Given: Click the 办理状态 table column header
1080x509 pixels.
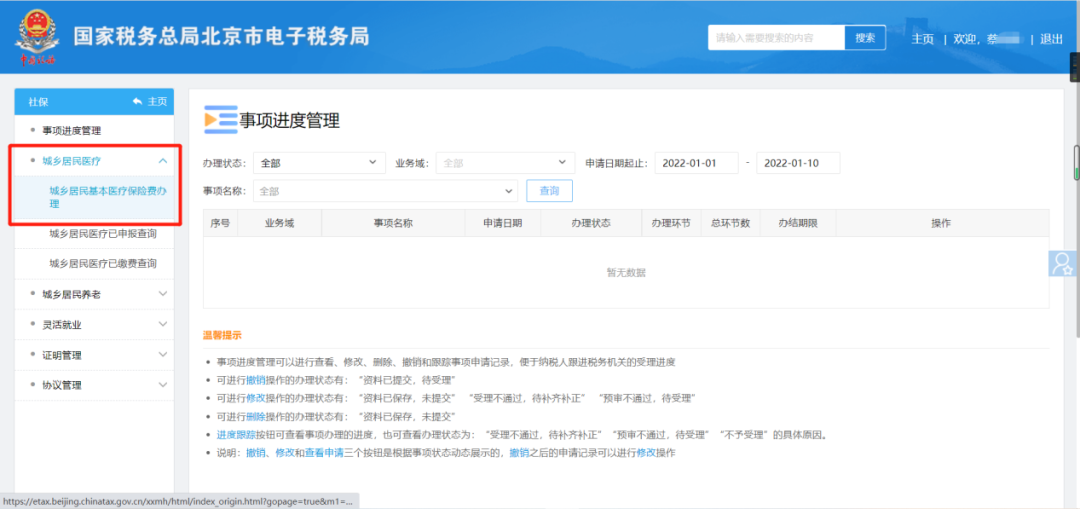Looking at the screenshot, I should click(591, 223).
